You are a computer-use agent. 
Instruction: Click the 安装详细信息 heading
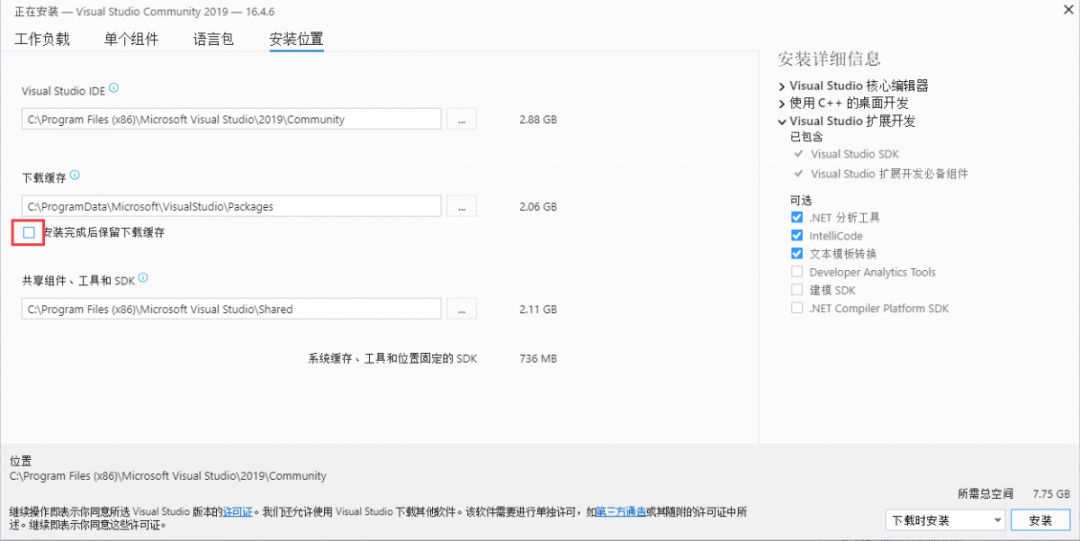(x=829, y=59)
